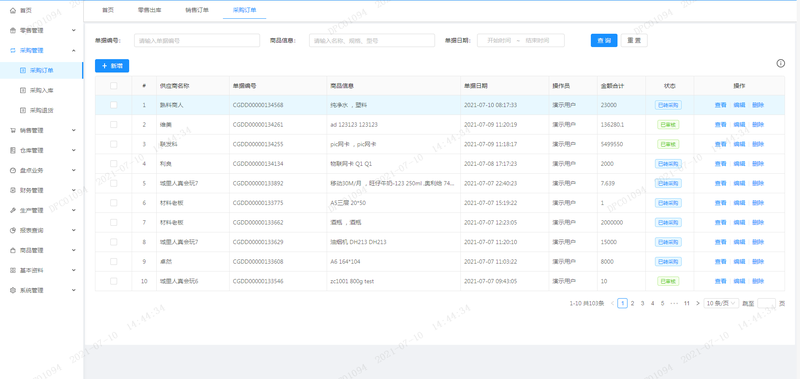This screenshot has height=379, width=800.
Task: Click the 报表查询 pie chart icon
Action: (x=13, y=230)
